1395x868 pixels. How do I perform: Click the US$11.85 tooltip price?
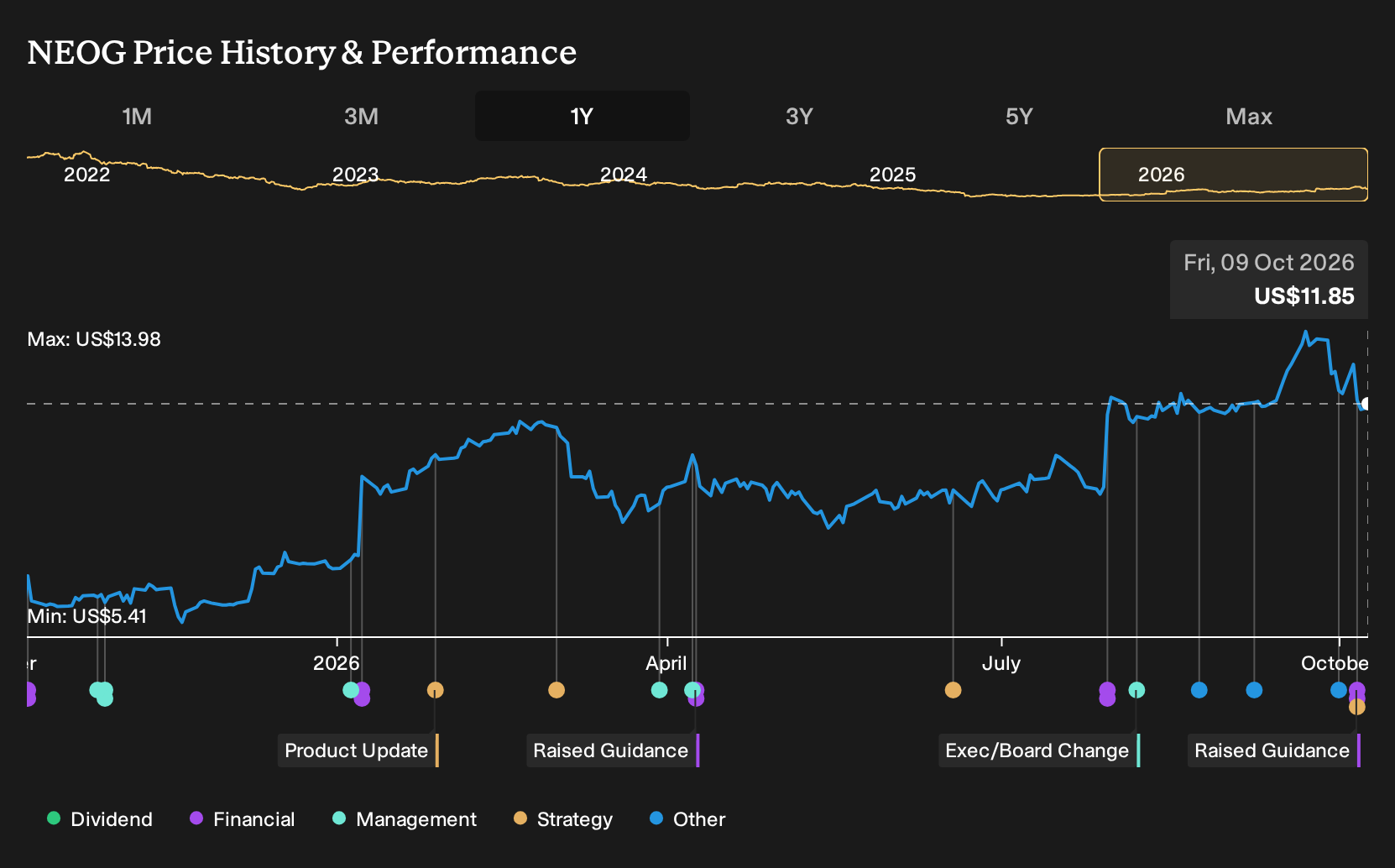tap(1304, 296)
